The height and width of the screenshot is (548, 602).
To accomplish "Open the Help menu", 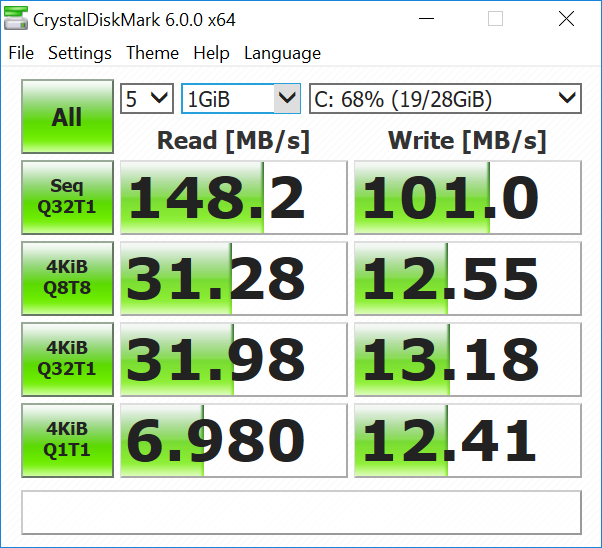I will 211,53.
